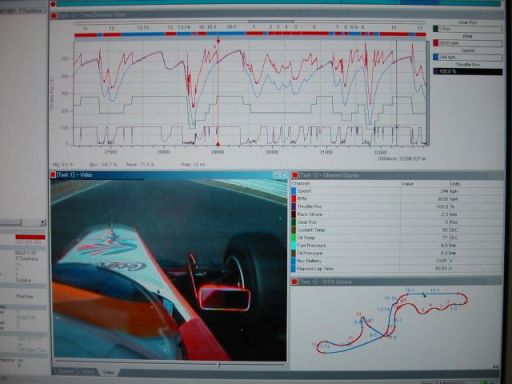
Task: Click the red RPM legend swatch beside the chart
Action: pyautogui.click(x=435, y=43)
